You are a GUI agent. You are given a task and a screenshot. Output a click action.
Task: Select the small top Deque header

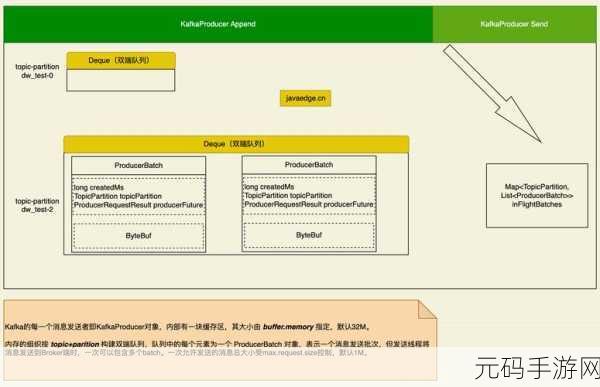coord(121,60)
